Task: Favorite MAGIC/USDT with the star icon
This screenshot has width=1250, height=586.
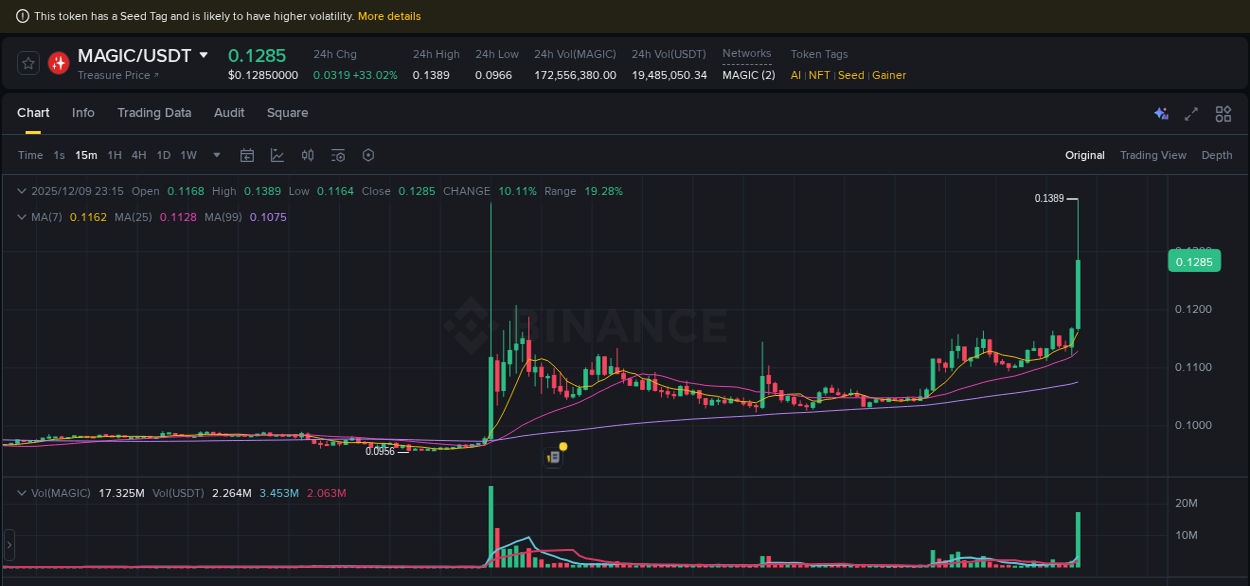Action: pyautogui.click(x=28, y=63)
